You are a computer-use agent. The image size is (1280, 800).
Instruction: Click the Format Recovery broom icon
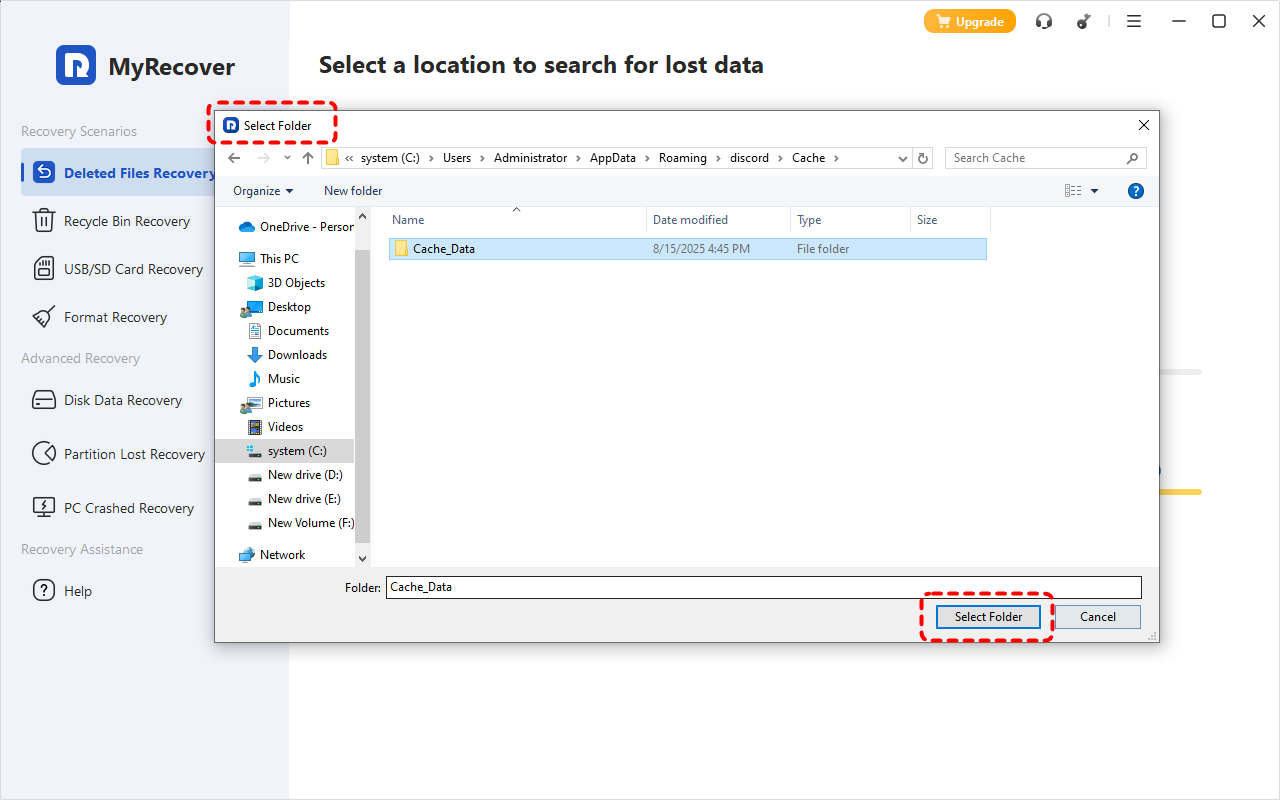(43, 317)
